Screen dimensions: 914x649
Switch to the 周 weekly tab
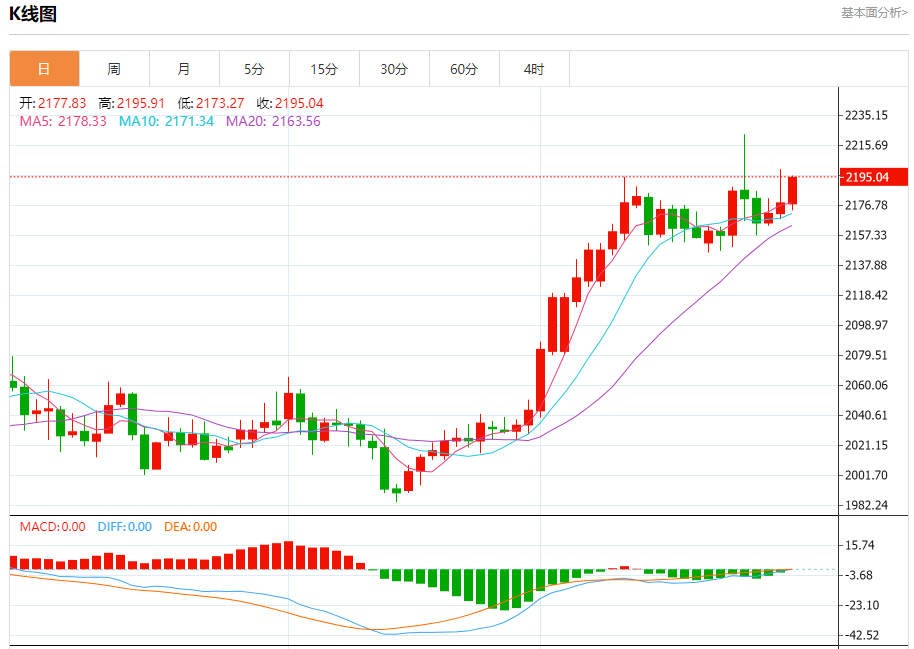[114, 69]
